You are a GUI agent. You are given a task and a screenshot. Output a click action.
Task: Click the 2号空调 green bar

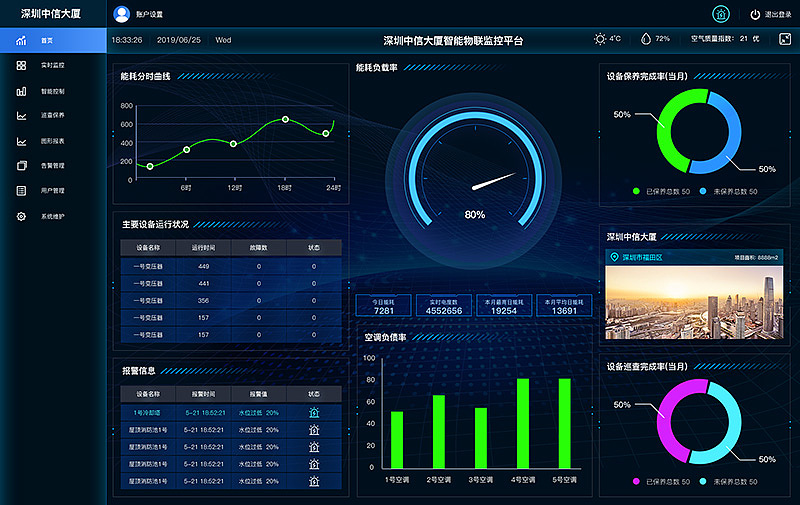coord(438,432)
